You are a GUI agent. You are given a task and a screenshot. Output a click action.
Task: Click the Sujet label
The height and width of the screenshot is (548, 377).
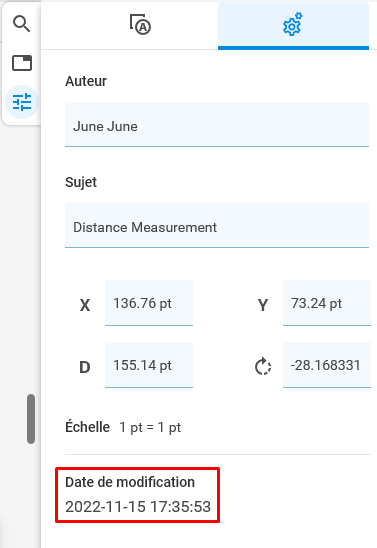pyautogui.click(x=81, y=182)
